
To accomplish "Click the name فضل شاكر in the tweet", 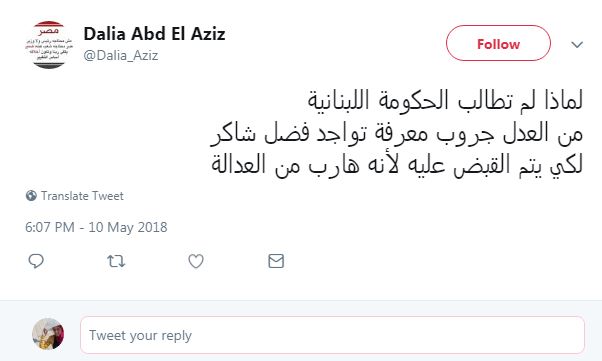I will 255,133.
